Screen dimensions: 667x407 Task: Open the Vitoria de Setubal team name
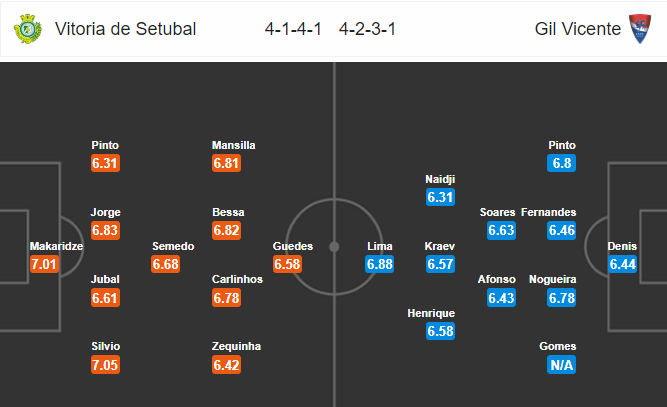(x=125, y=29)
